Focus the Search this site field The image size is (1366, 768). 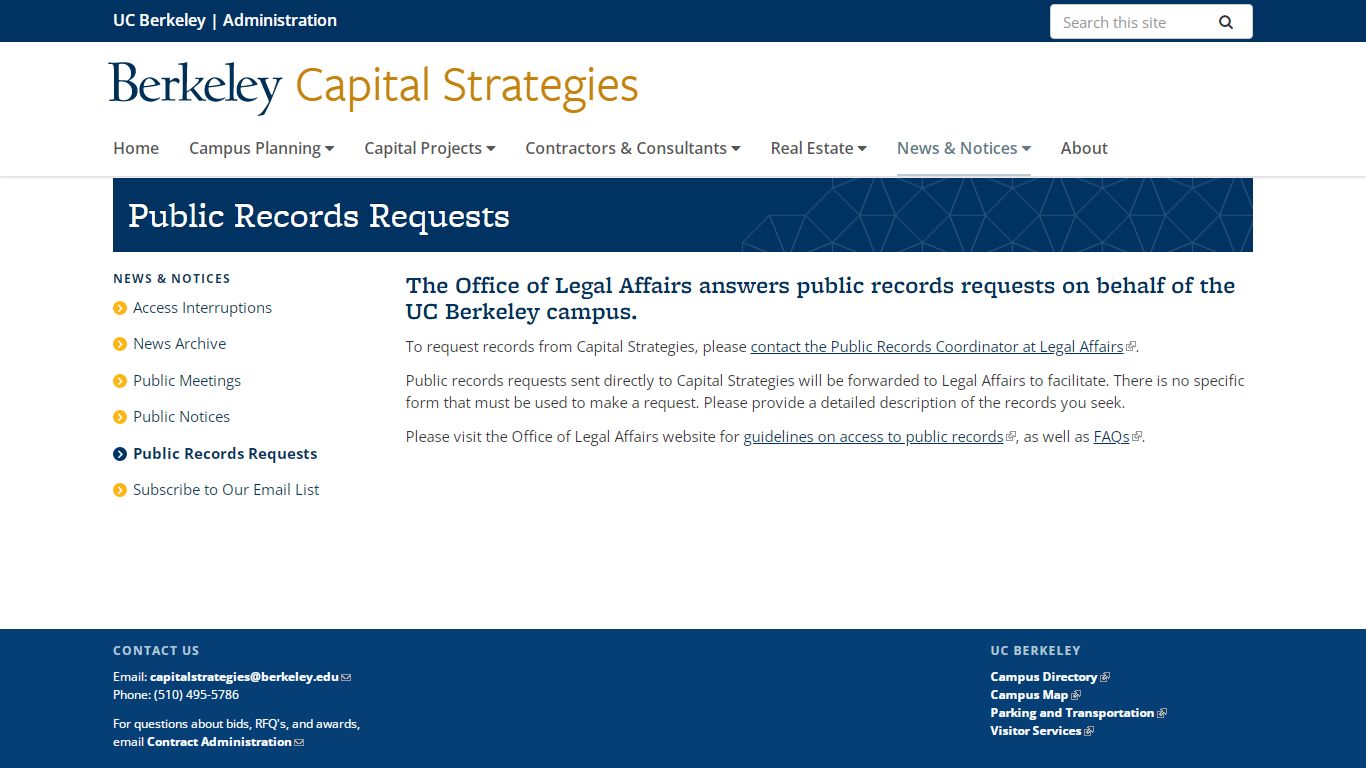tap(1134, 22)
